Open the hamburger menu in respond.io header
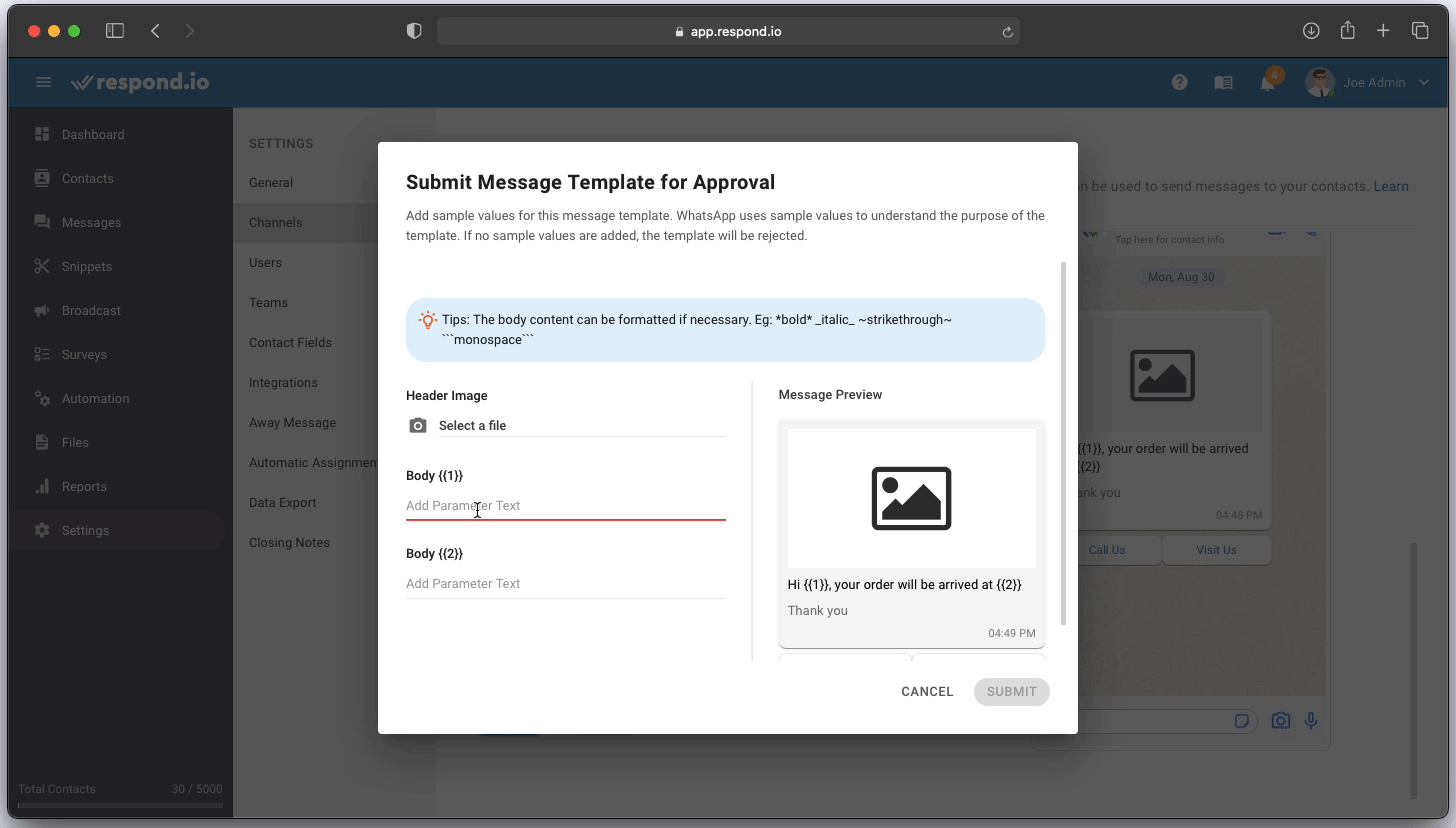This screenshot has height=828, width=1456. click(43, 82)
